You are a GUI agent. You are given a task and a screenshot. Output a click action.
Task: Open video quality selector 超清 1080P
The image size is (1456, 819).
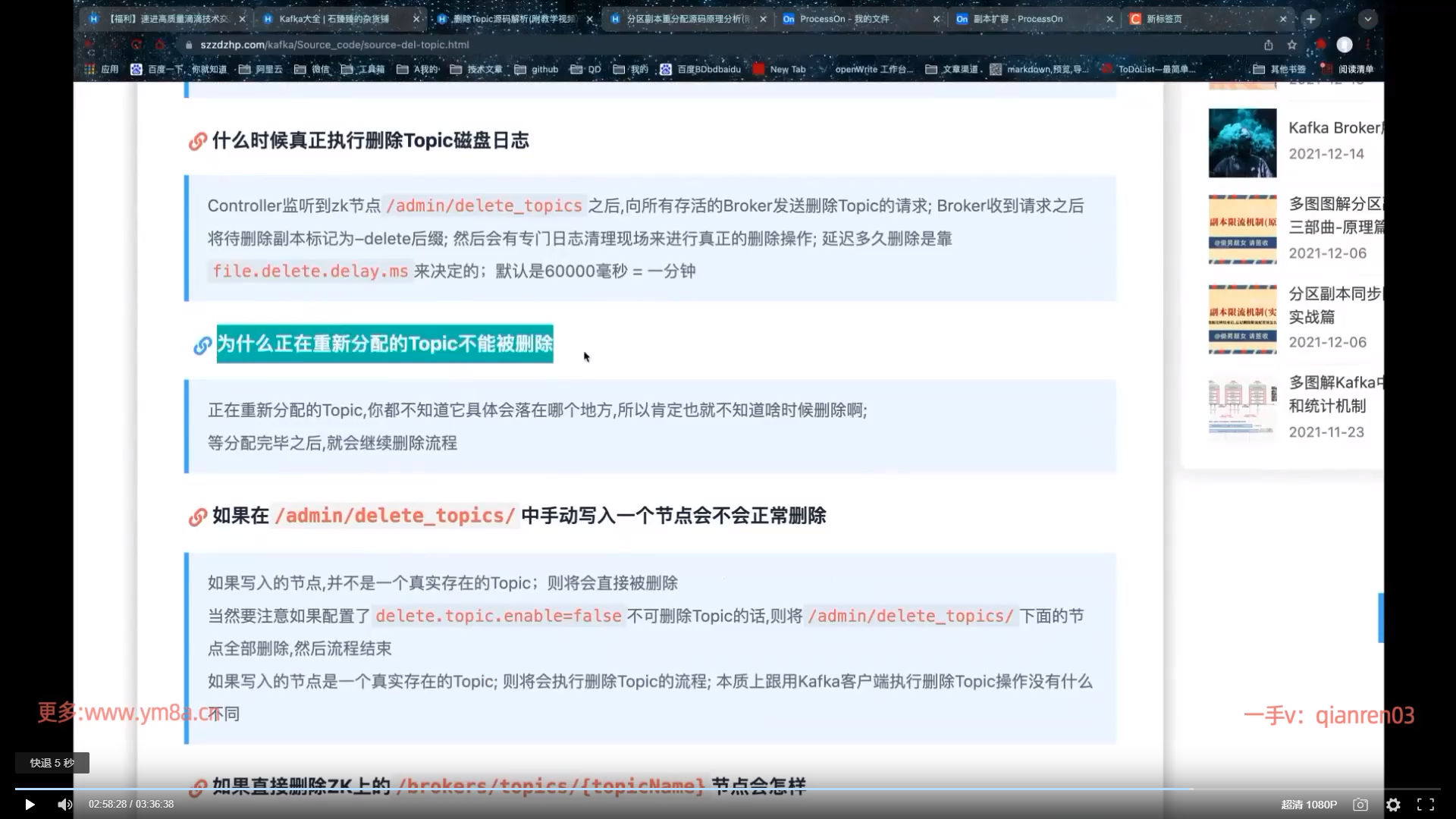pyautogui.click(x=1309, y=805)
